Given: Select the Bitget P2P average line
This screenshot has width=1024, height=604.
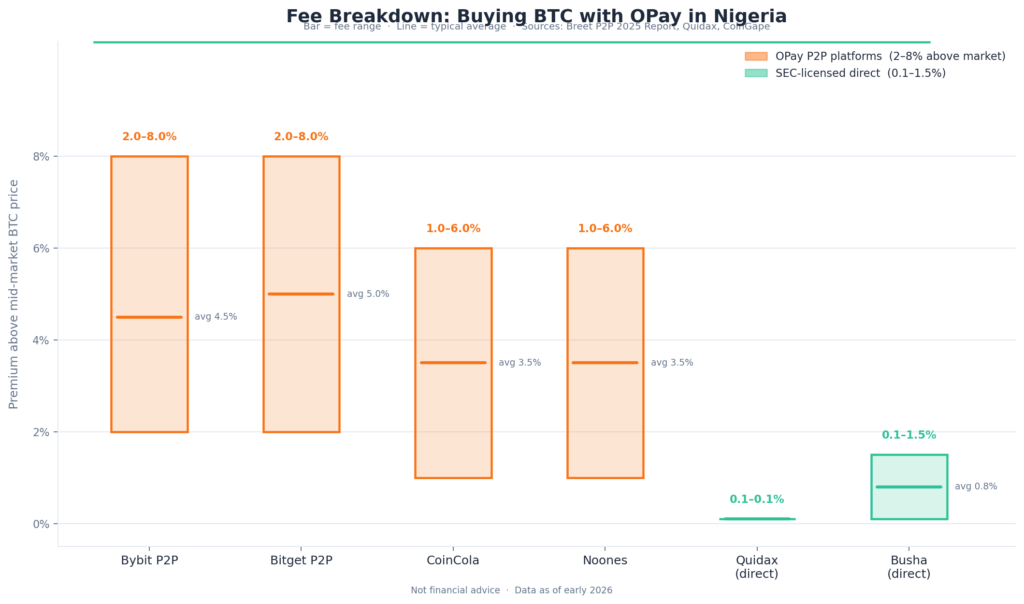Looking at the screenshot, I should 301,294.
